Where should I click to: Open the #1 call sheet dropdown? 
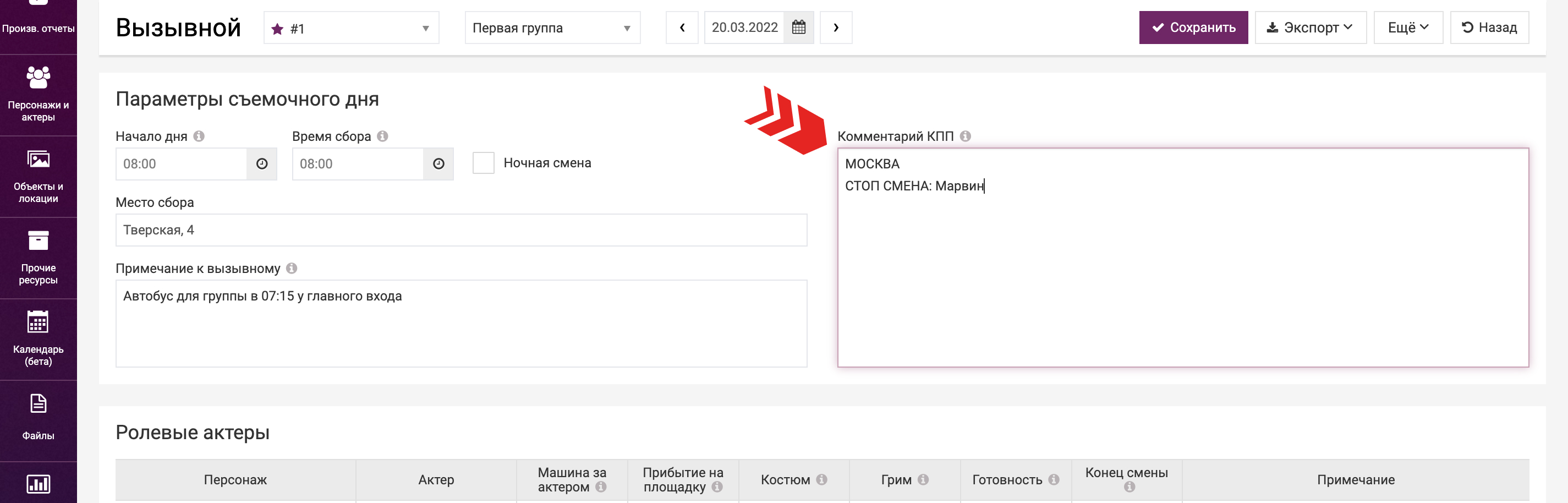(351, 28)
